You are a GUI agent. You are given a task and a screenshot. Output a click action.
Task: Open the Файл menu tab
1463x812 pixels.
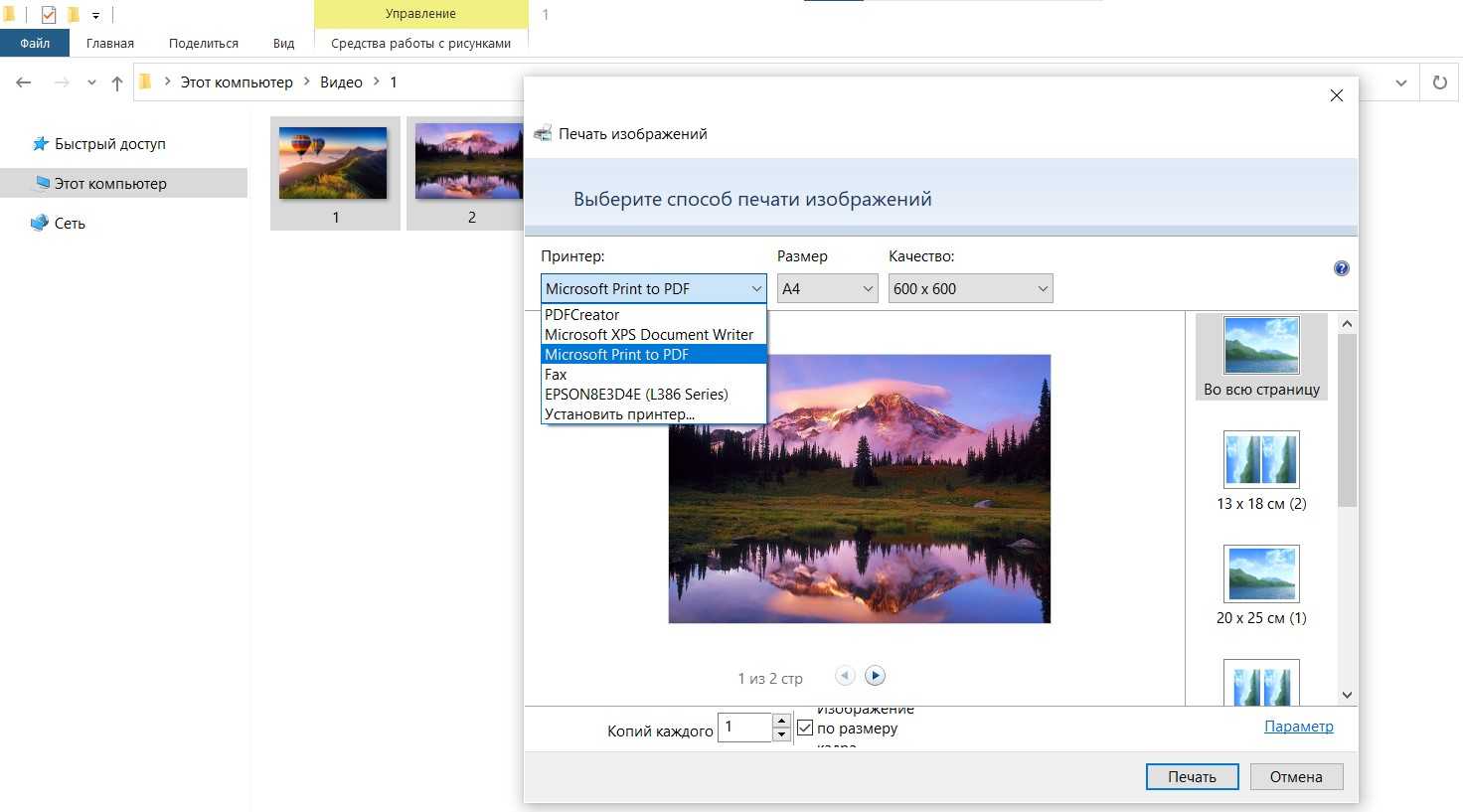(35, 44)
